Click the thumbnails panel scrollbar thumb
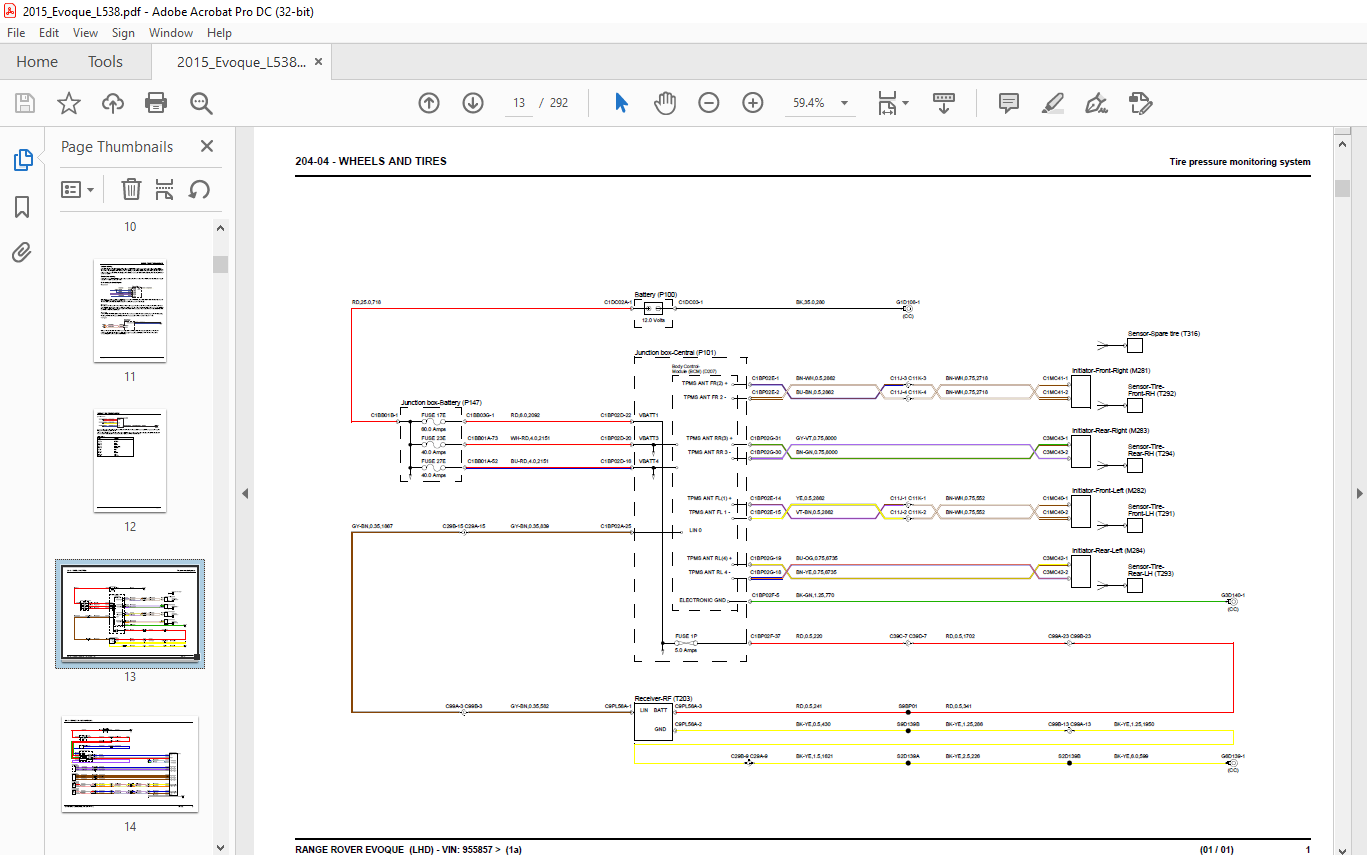The height and width of the screenshot is (855, 1367). [x=220, y=264]
